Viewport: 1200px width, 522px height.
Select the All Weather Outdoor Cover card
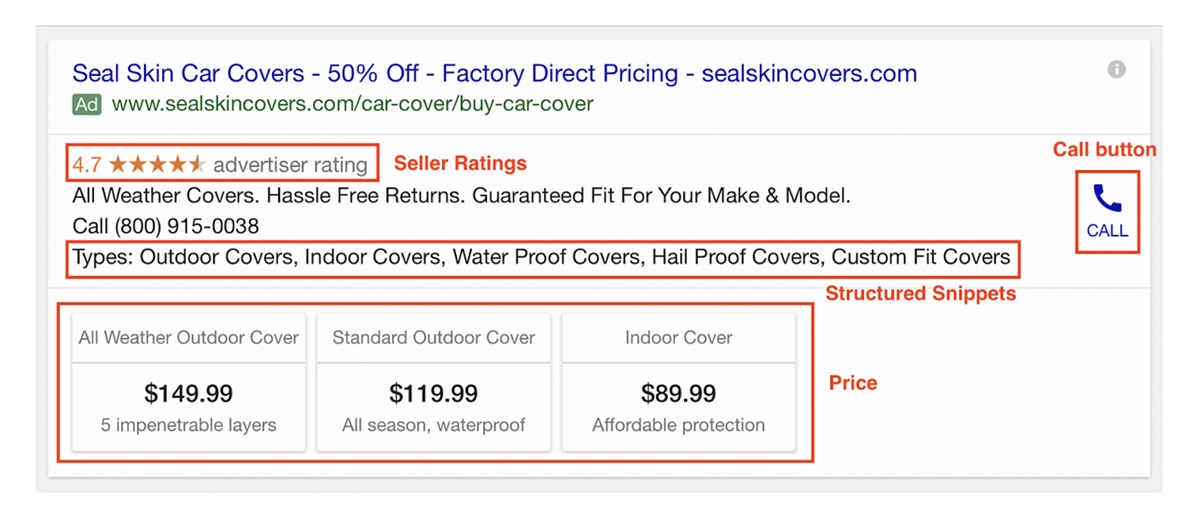189,382
